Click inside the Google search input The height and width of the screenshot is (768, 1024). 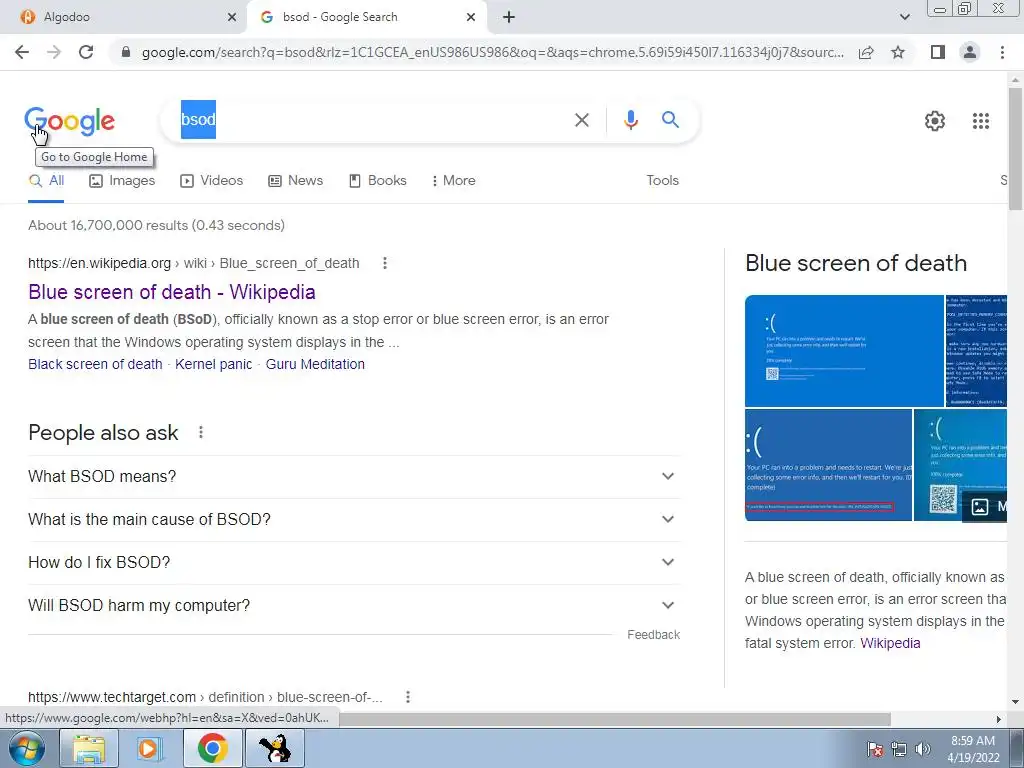[372, 120]
